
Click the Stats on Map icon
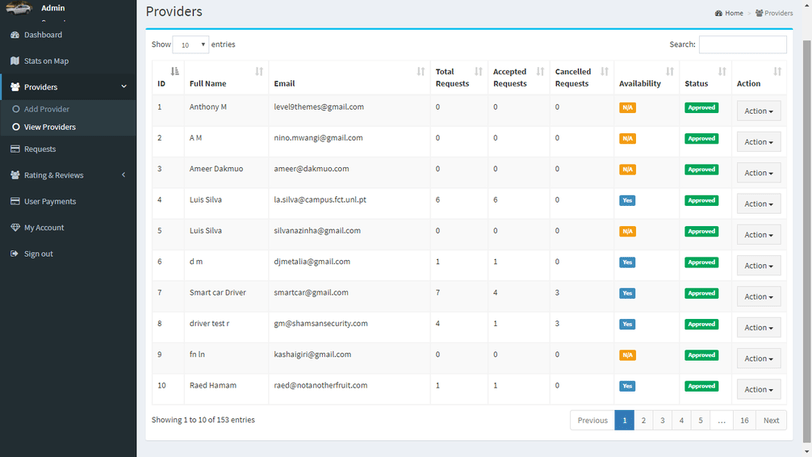(x=15, y=61)
